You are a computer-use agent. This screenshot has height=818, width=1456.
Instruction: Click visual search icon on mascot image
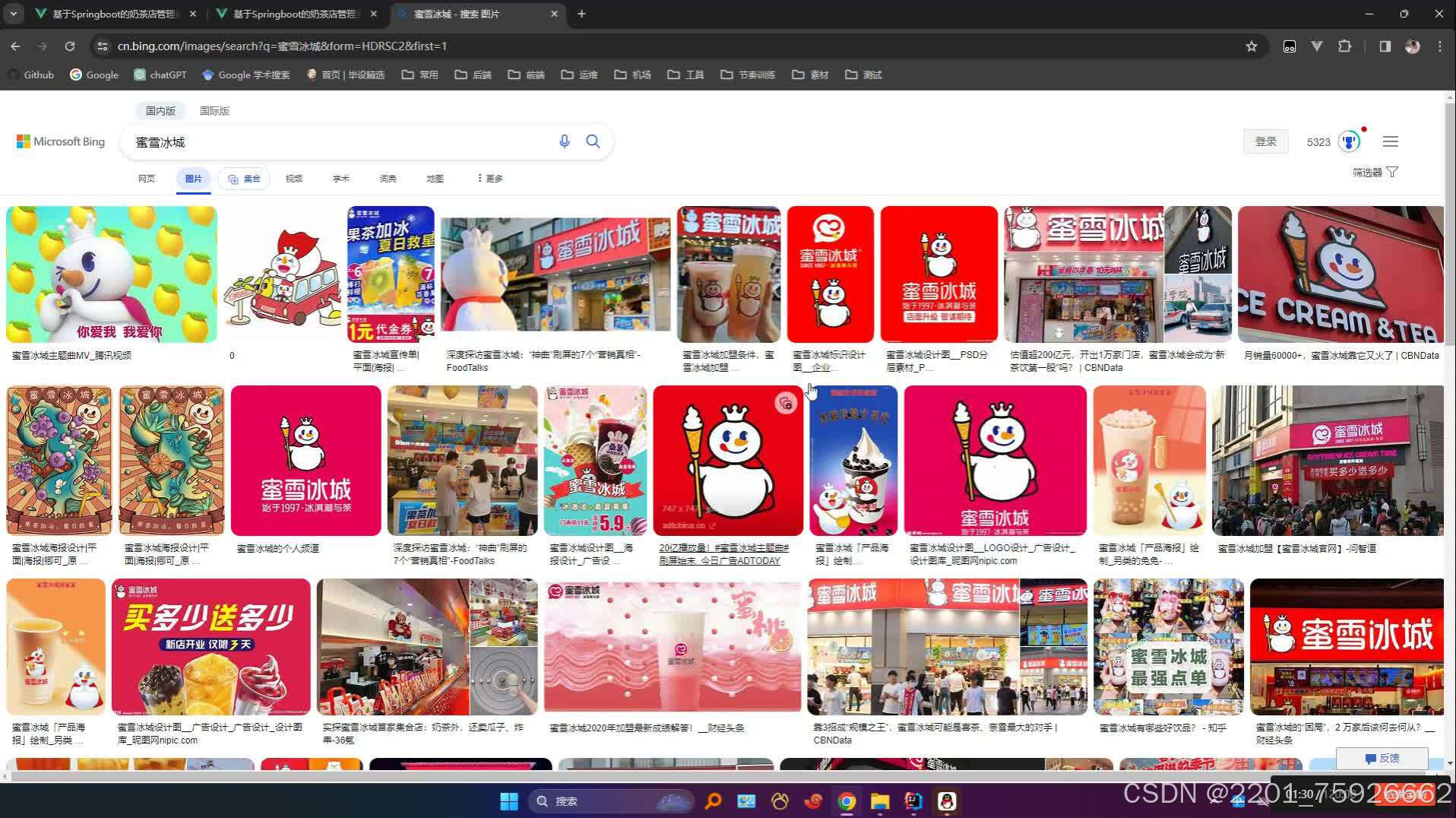(785, 404)
